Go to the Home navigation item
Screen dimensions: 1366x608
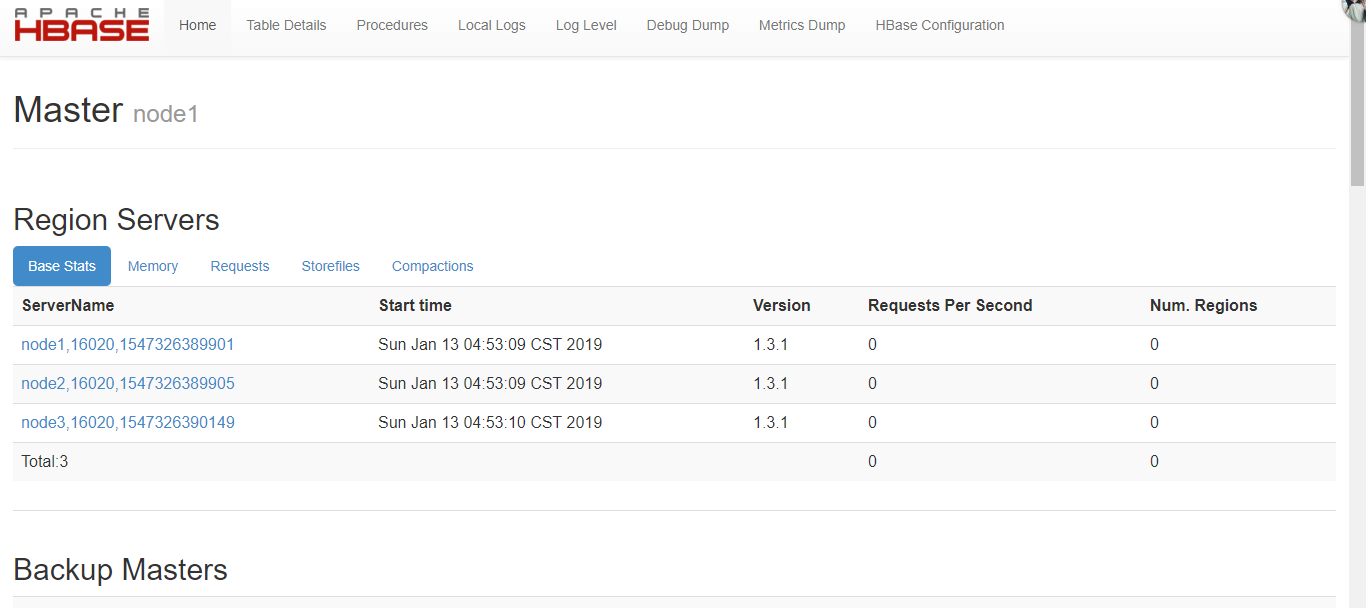tap(197, 24)
